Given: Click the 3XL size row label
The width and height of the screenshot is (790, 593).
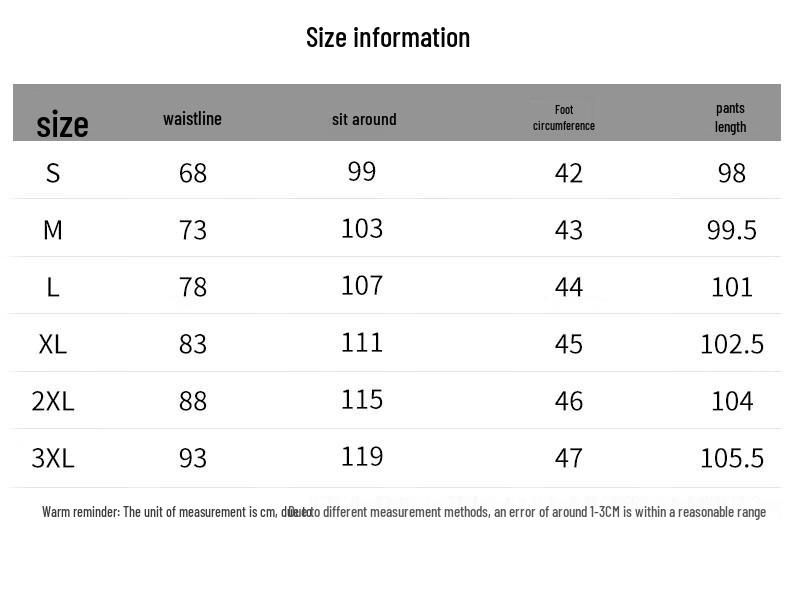Looking at the screenshot, I should pyautogui.click(x=53, y=458).
